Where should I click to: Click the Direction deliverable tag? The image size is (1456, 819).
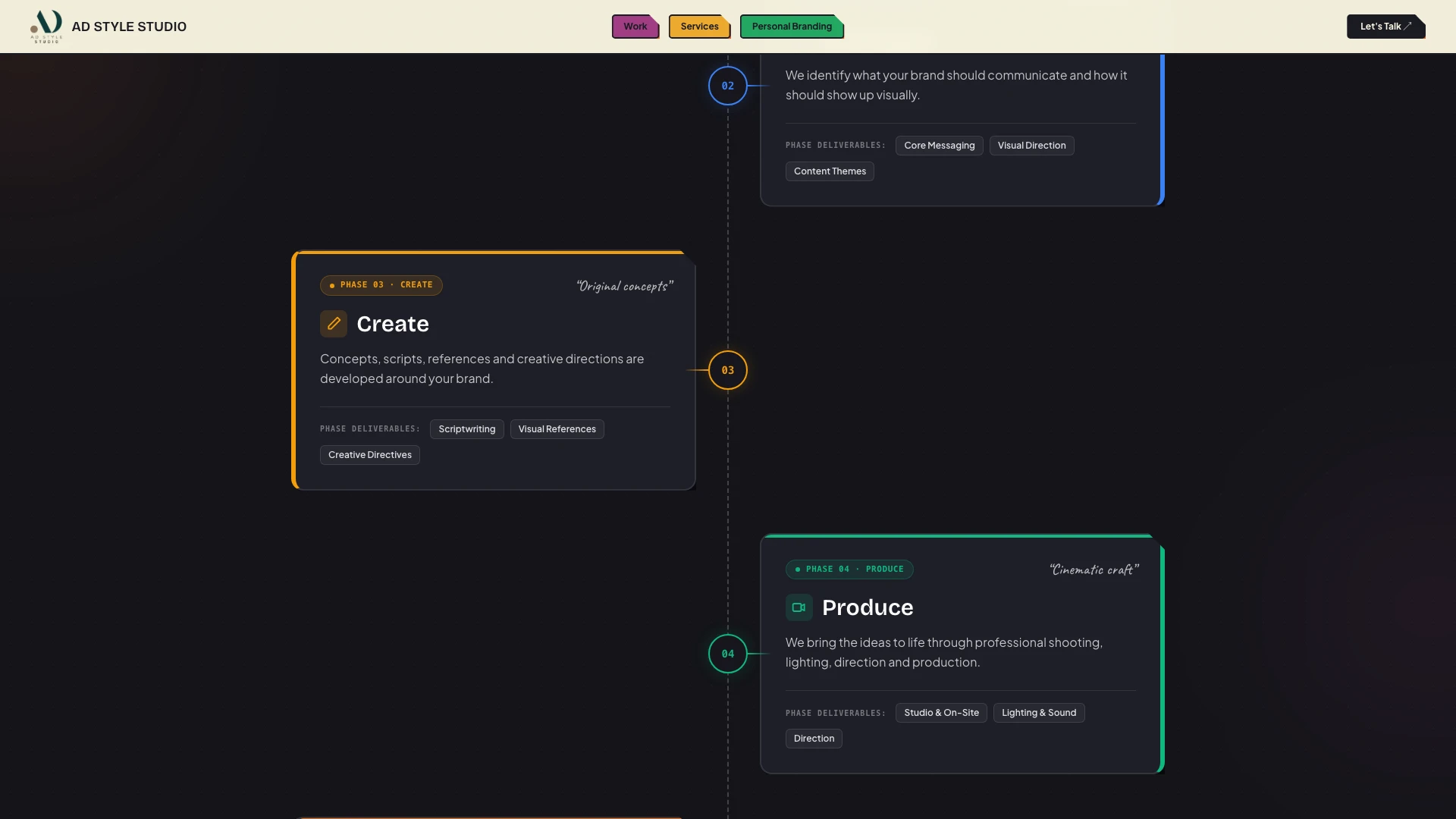point(814,739)
